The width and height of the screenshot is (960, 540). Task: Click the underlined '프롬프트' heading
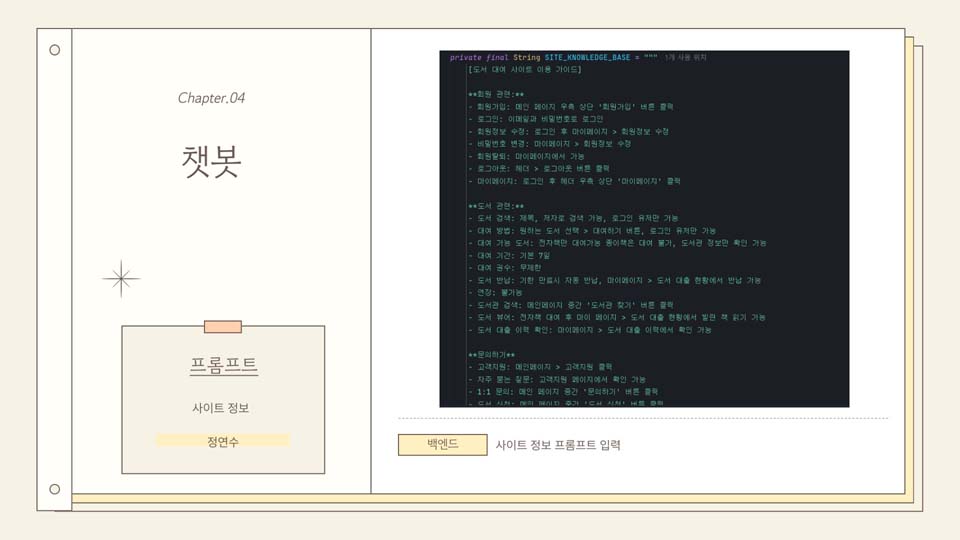pyautogui.click(x=223, y=365)
